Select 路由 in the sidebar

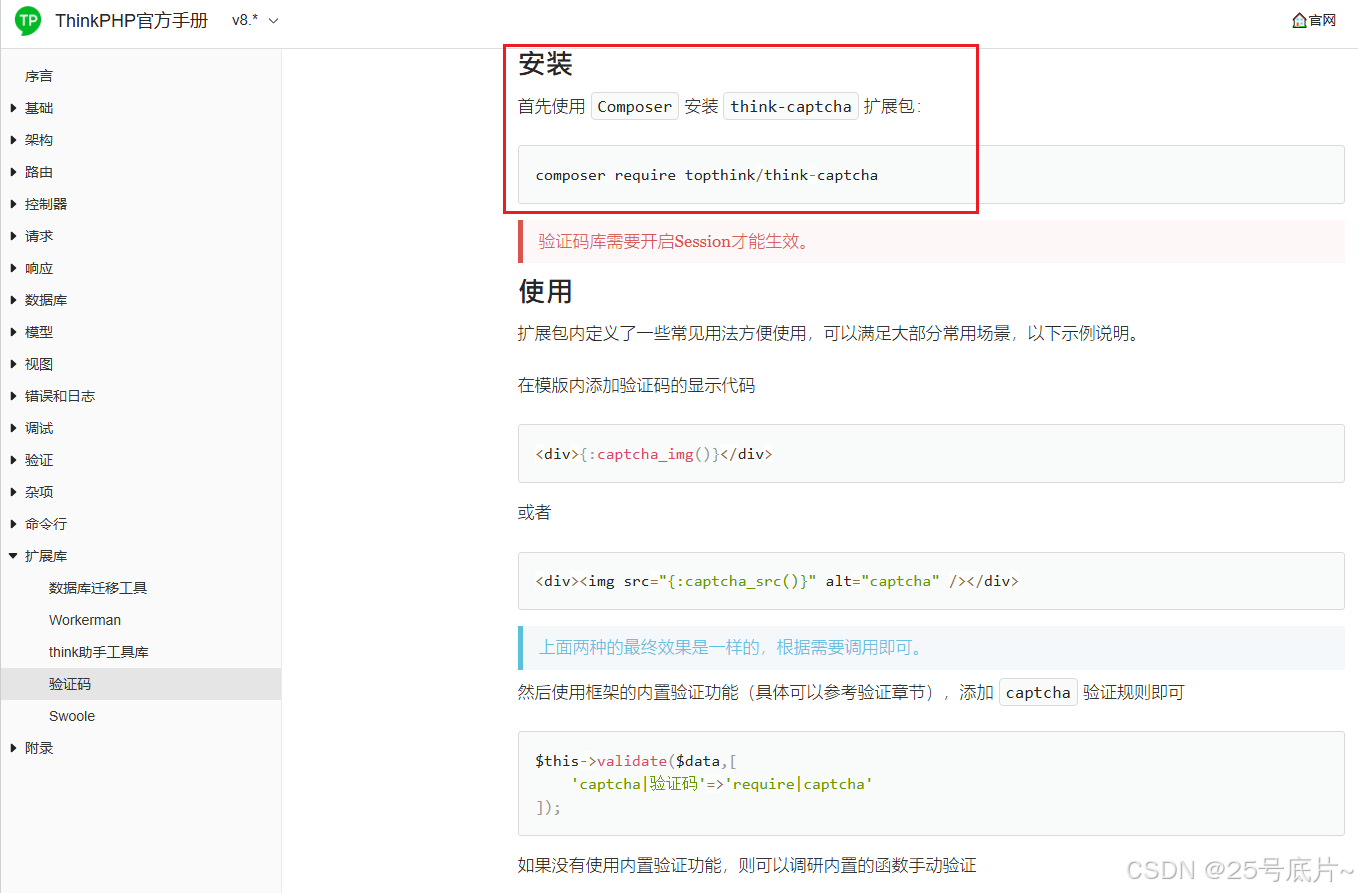[x=39, y=172]
